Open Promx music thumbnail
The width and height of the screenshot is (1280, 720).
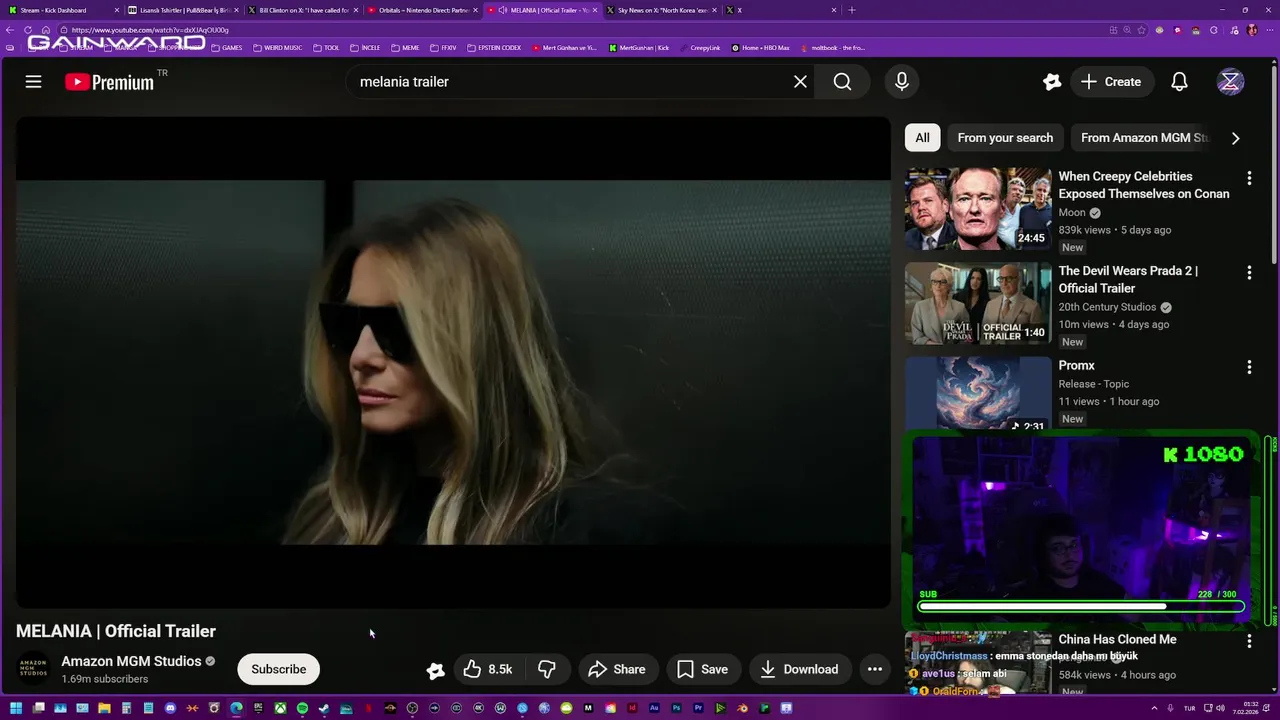tap(978, 395)
